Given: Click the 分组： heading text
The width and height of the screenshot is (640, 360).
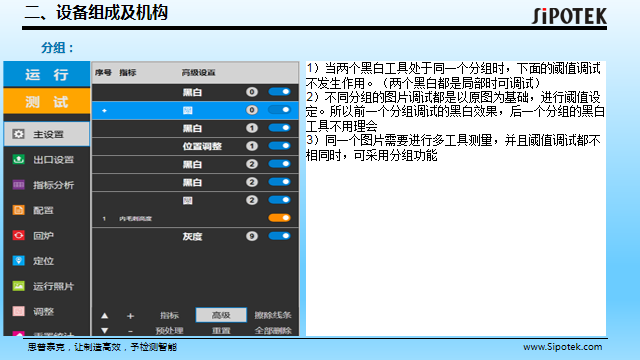Looking at the screenshot, I should [x=57, y=48].
